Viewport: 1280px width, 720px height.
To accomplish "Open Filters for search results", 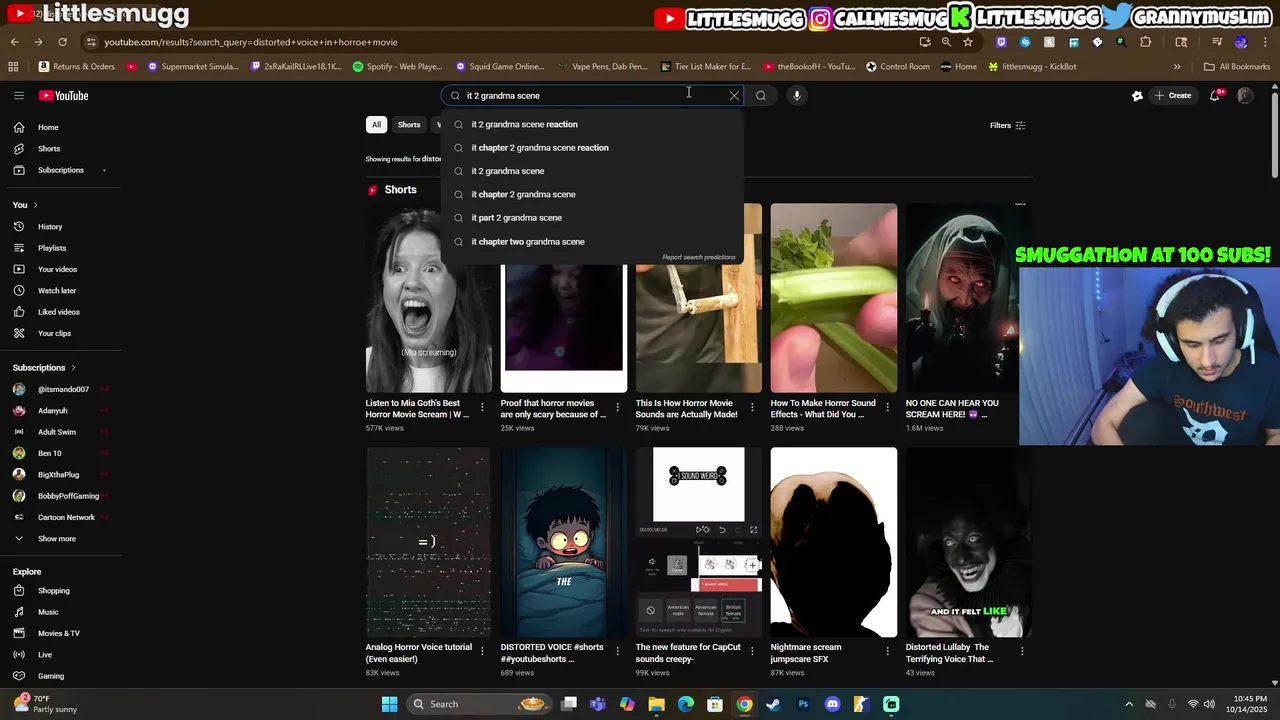I will 1008,125.
